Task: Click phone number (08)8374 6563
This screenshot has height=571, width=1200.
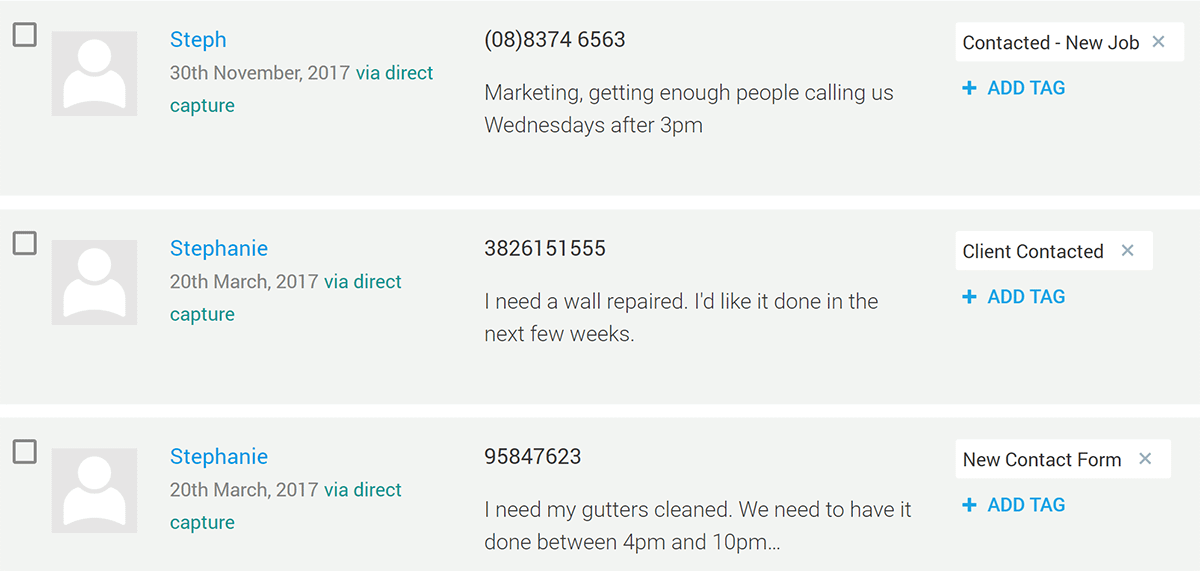Action: (555, 40)
